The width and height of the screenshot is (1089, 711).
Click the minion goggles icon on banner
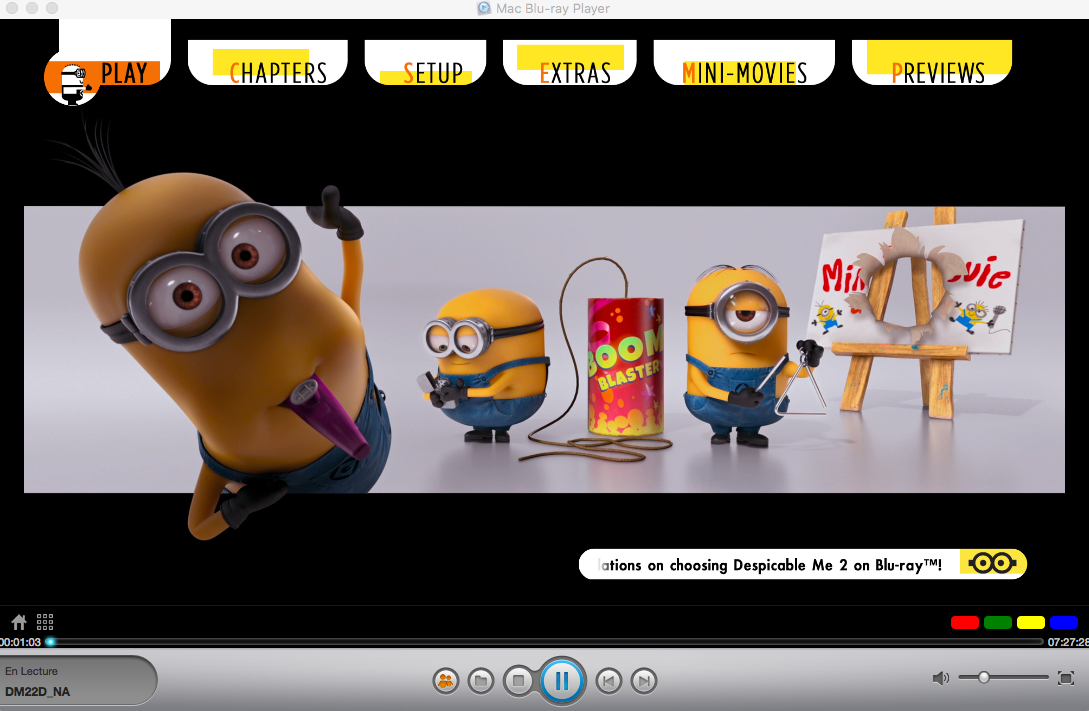(992, 563)
